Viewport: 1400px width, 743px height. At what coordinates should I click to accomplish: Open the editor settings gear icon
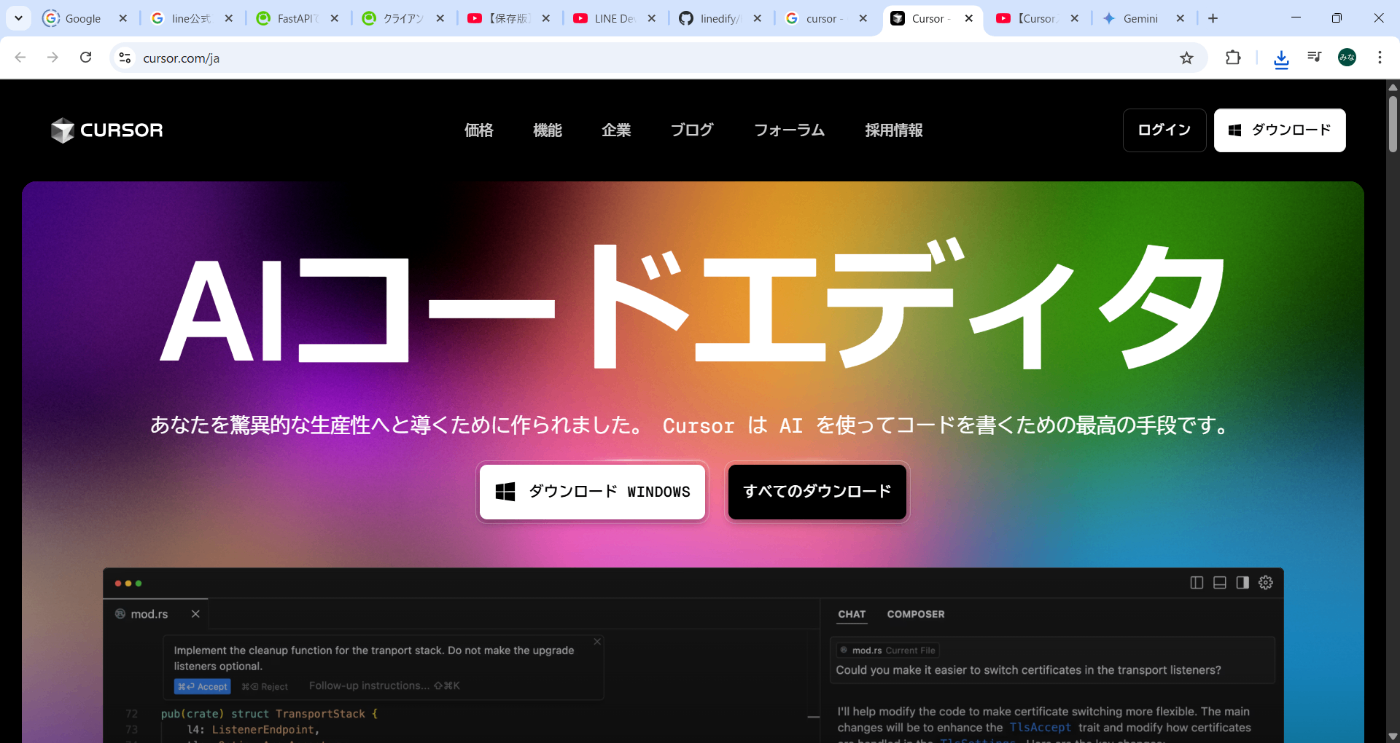[x=1266, y=583]
